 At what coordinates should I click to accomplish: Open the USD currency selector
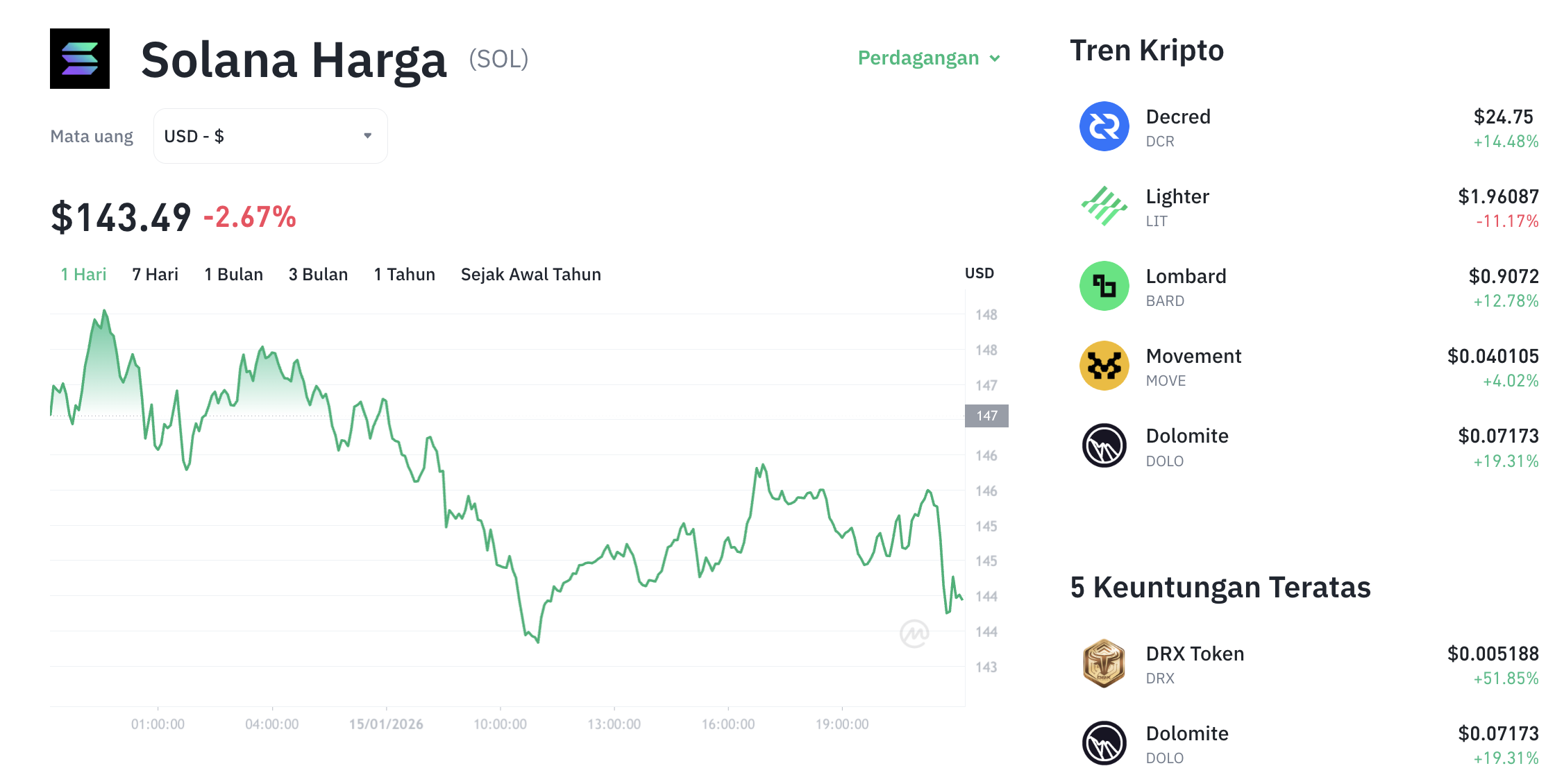point(270,136)
